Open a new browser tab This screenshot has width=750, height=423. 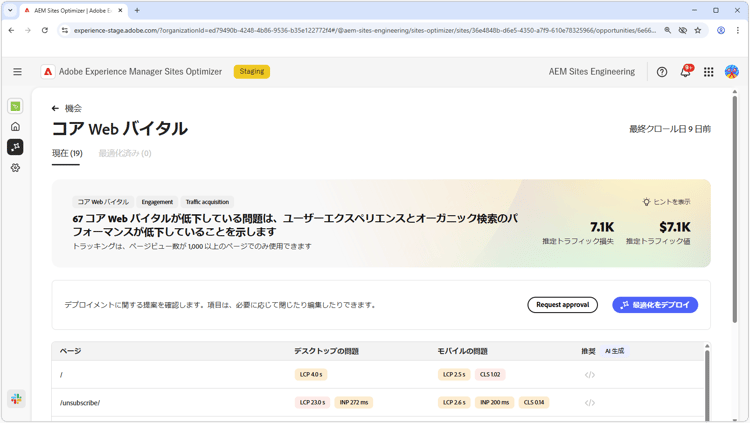[x=137, y=10]
